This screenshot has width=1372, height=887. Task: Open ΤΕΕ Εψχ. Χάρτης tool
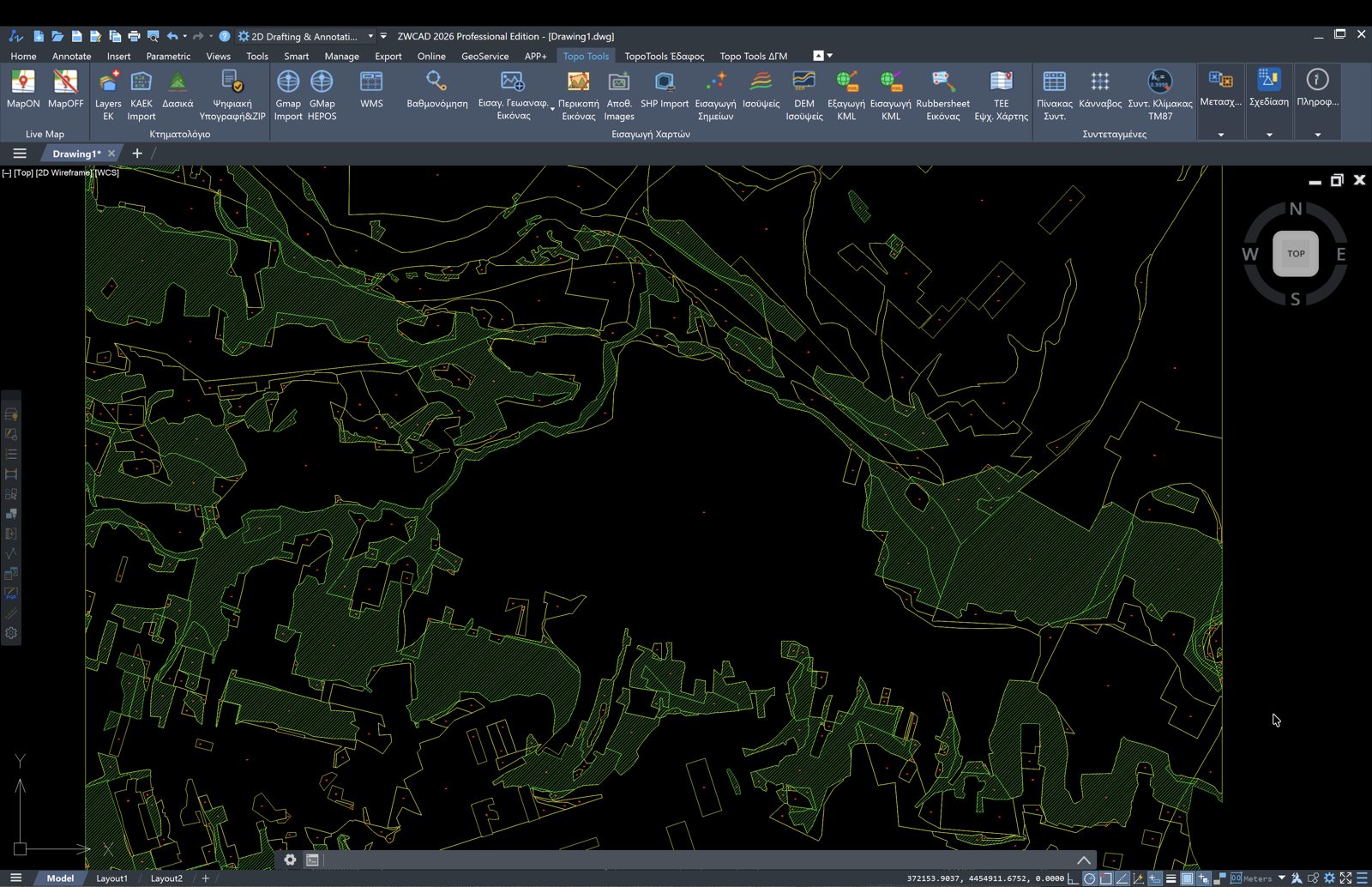coord(1002,95)
